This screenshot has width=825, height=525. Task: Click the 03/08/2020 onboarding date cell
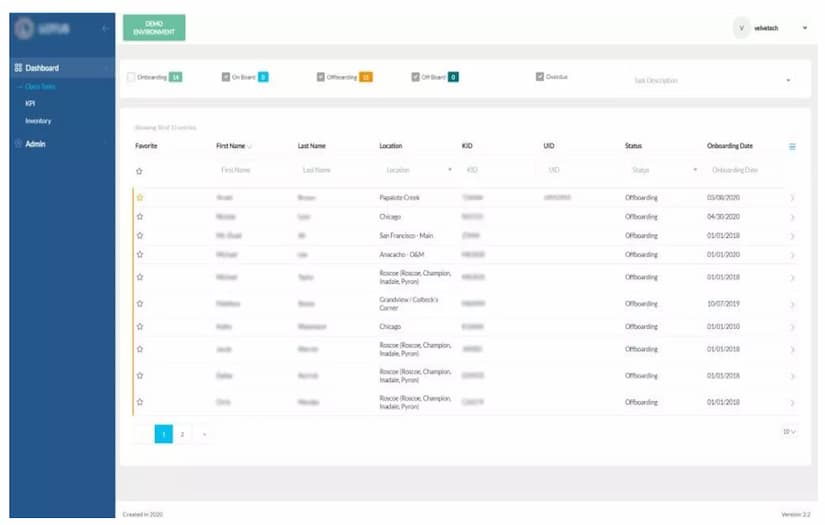click(x=723, y=198)
